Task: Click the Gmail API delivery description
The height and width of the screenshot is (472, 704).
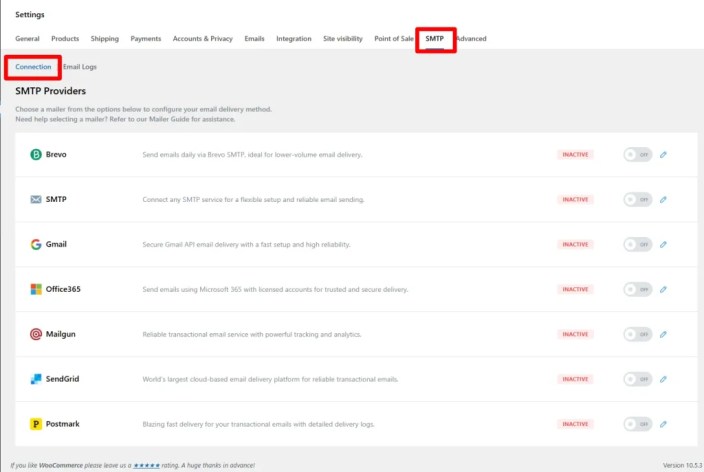Action: click(246, 245)
